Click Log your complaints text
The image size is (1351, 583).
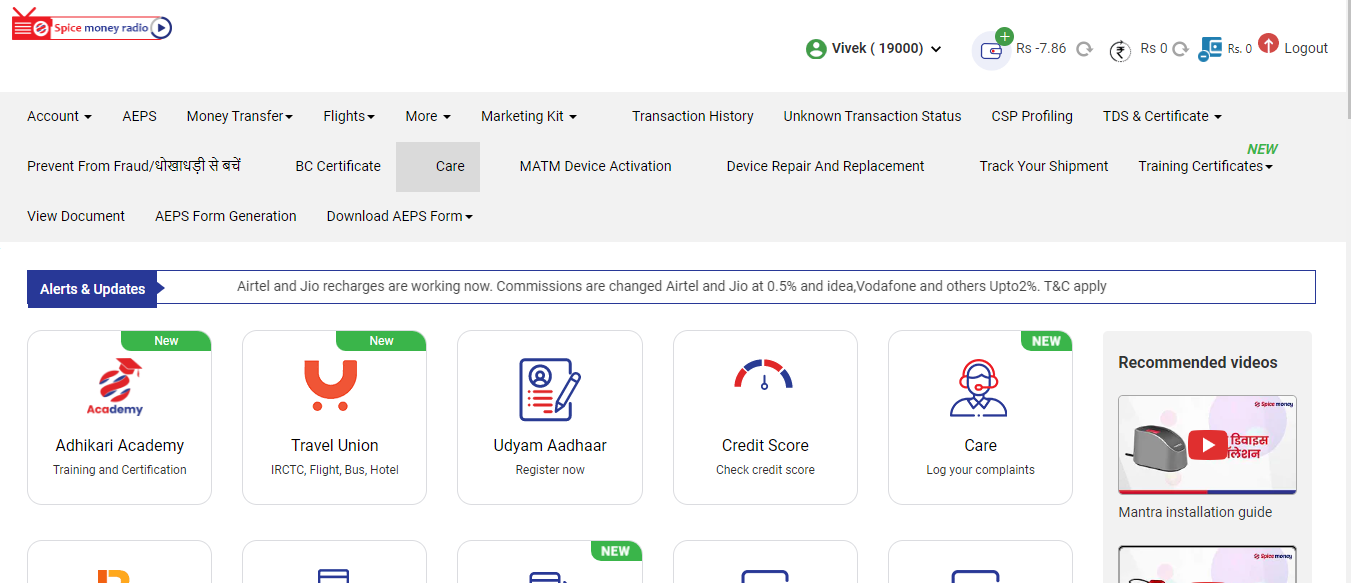coord(980,470)
